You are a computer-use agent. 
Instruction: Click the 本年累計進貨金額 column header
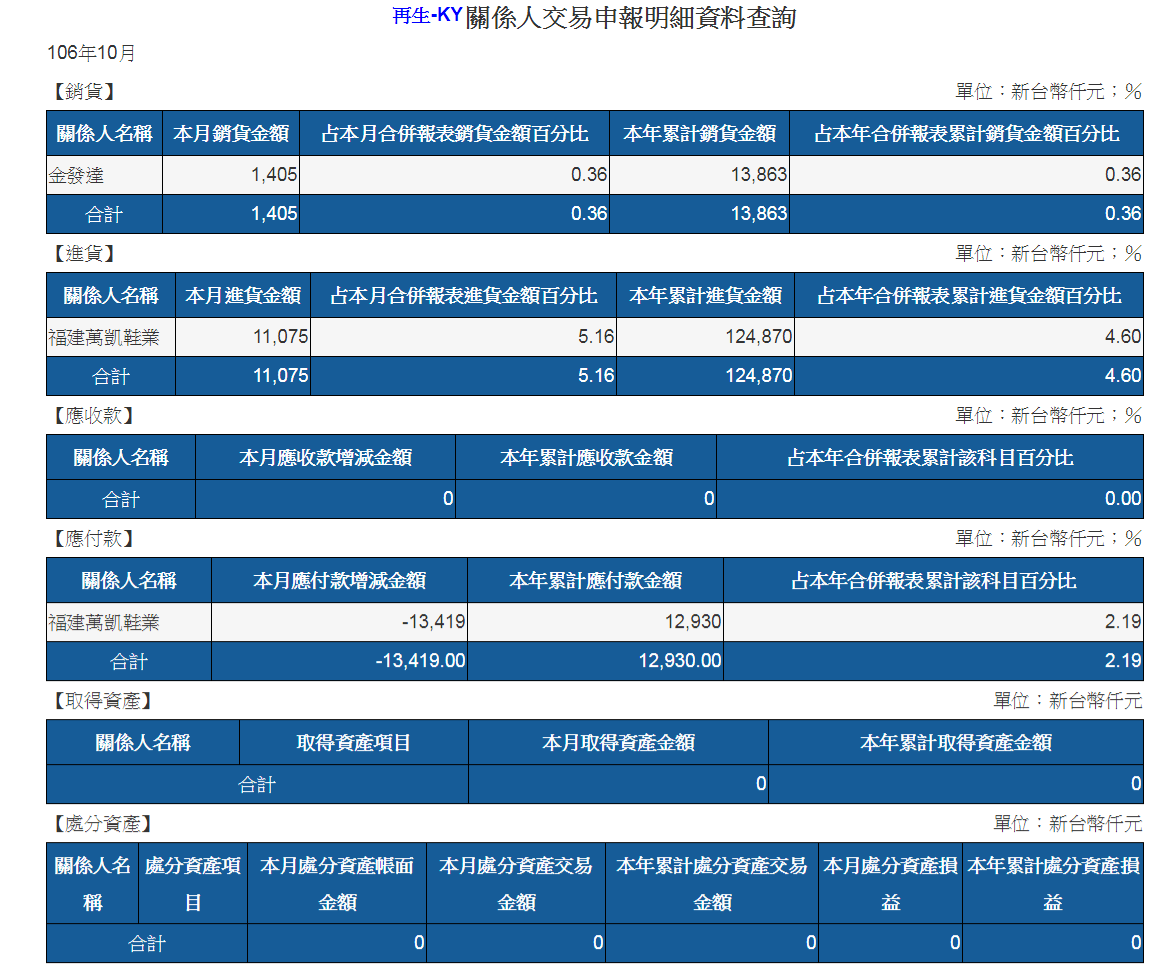coord(706,296)
